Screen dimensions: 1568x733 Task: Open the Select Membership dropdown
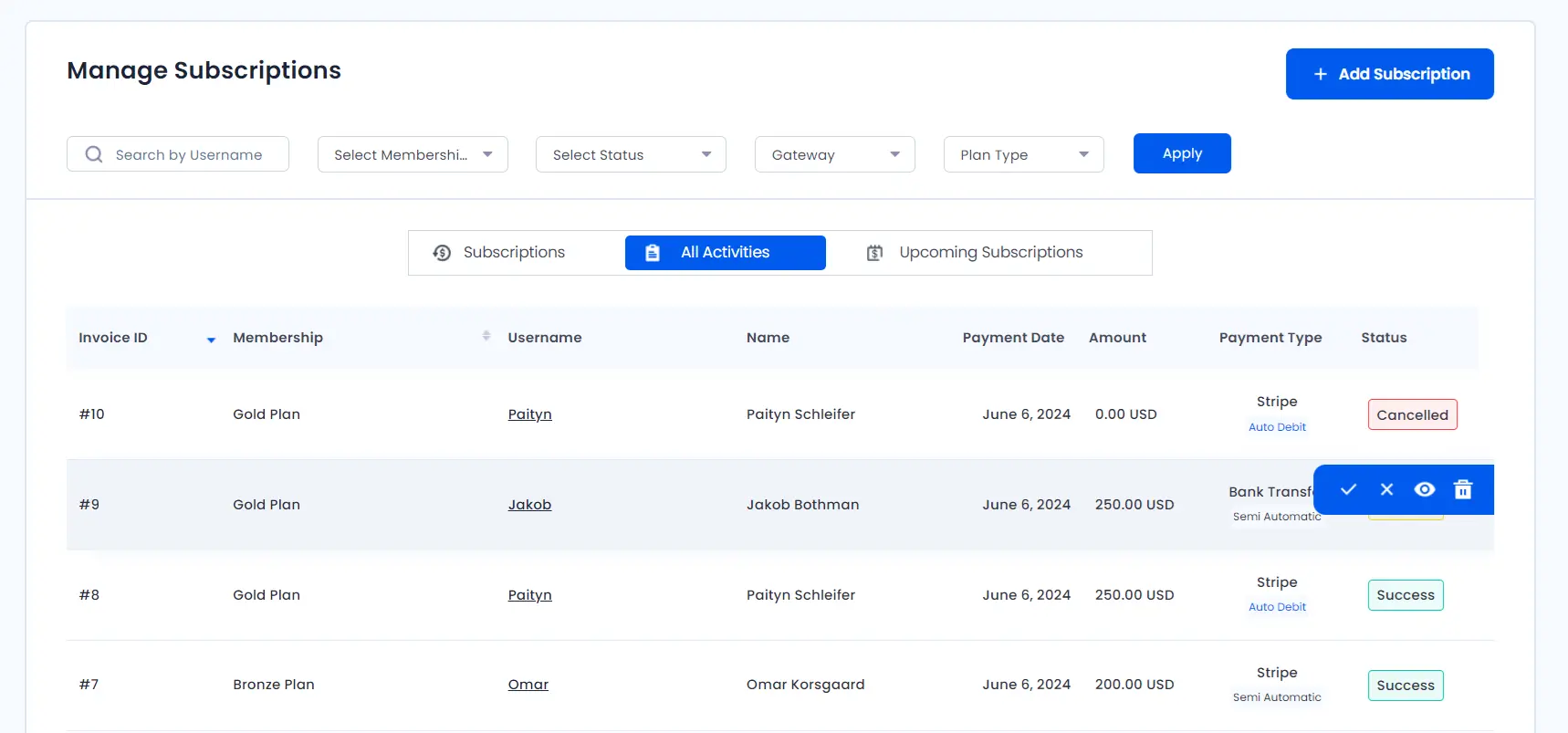413,154
